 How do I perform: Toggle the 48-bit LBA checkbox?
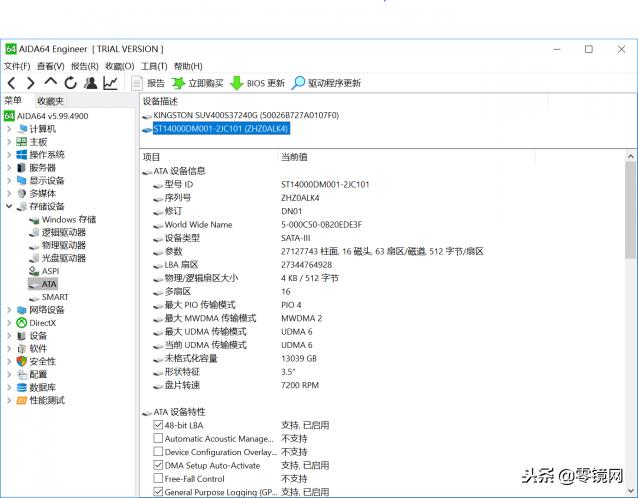158,425
